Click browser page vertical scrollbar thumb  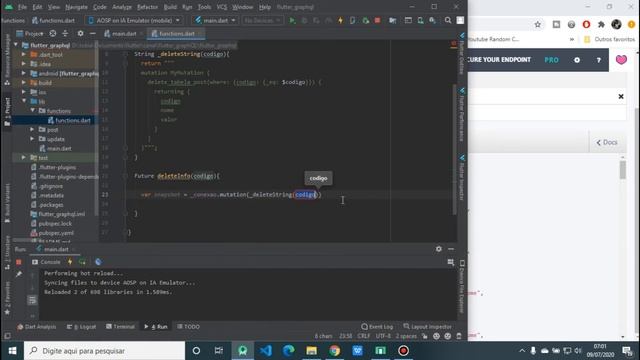pyautogui.click(x=622, y=170)
